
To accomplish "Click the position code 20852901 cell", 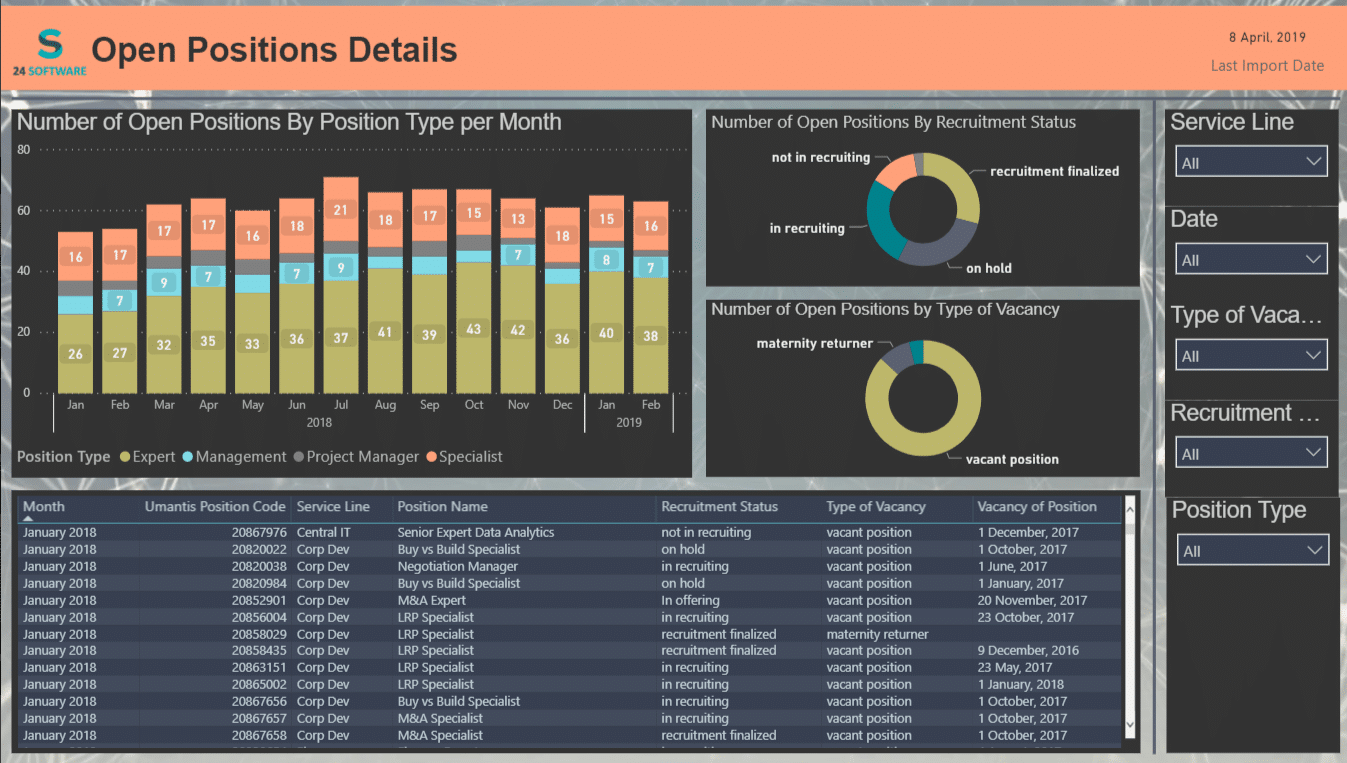I will 259,600.
